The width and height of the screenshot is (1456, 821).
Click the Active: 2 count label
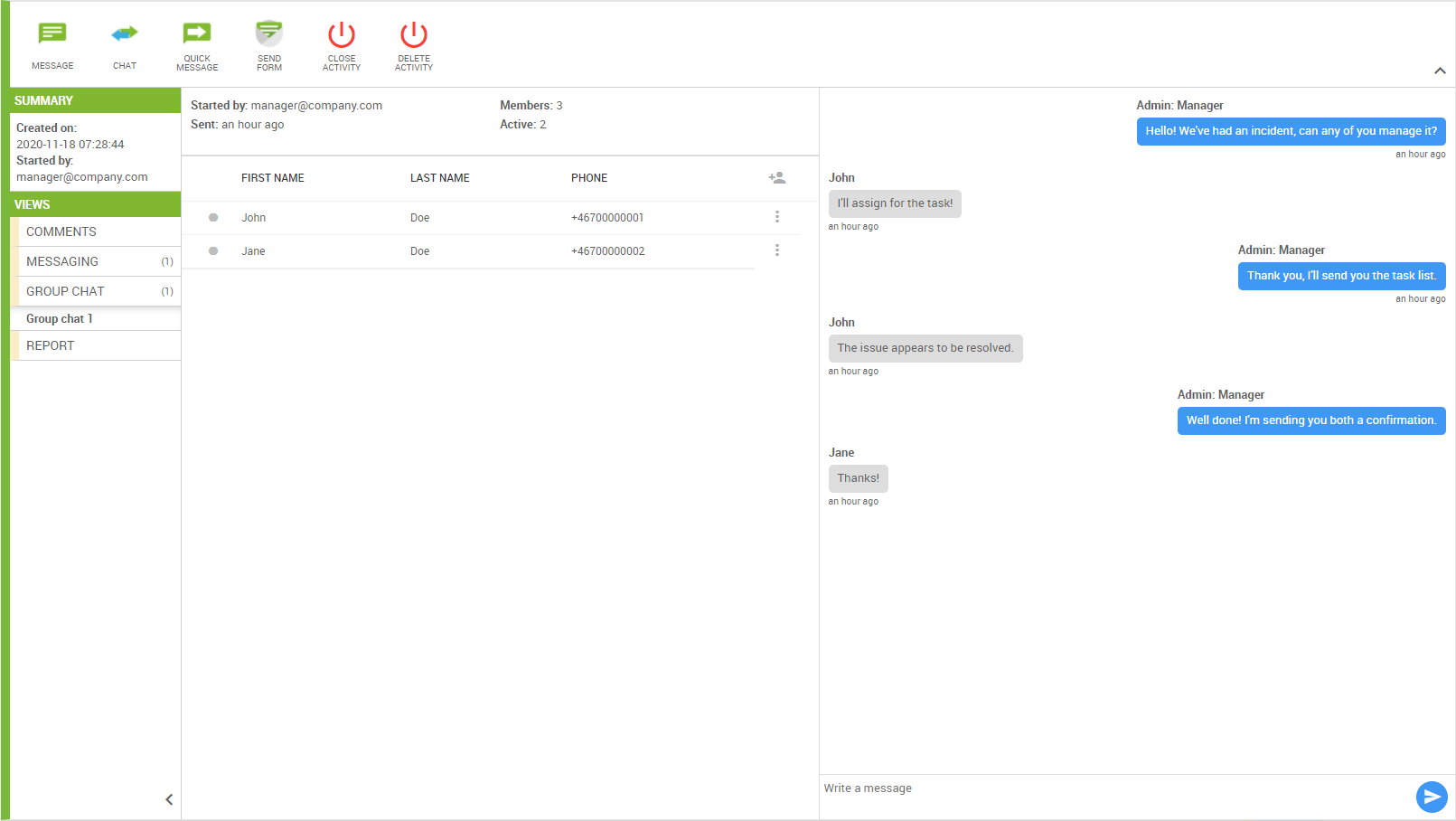(523, 125)
